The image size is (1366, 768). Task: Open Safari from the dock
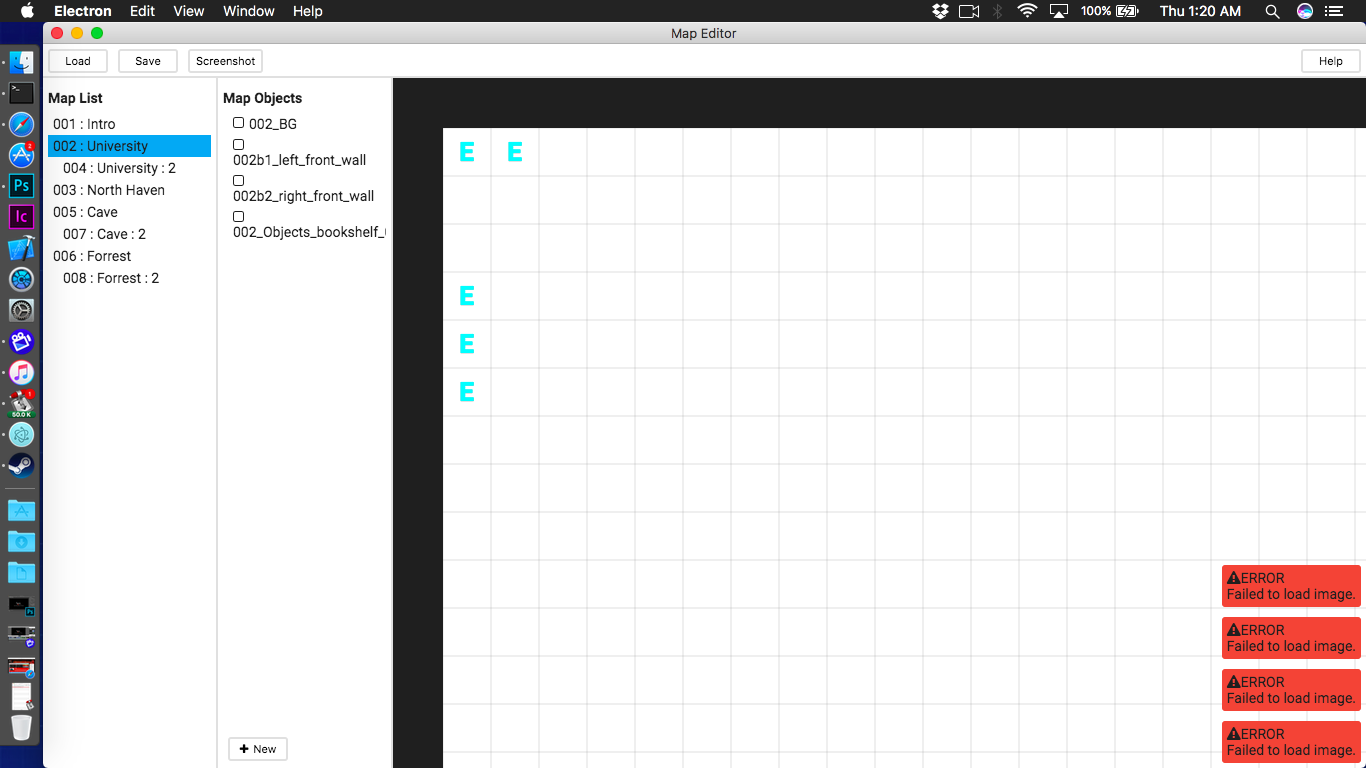point(21,124)
